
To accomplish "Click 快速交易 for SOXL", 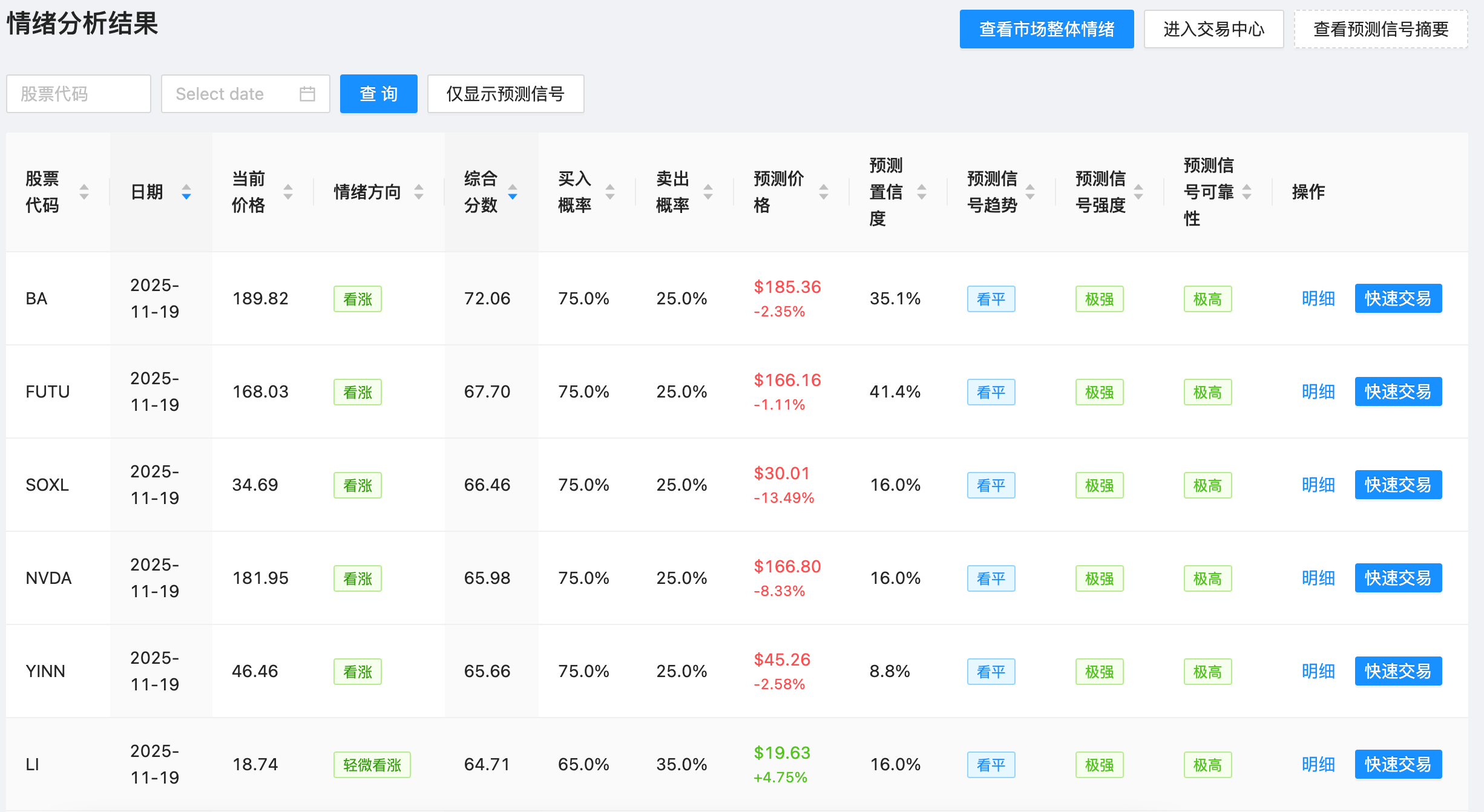I will (x=1399, y=485).
